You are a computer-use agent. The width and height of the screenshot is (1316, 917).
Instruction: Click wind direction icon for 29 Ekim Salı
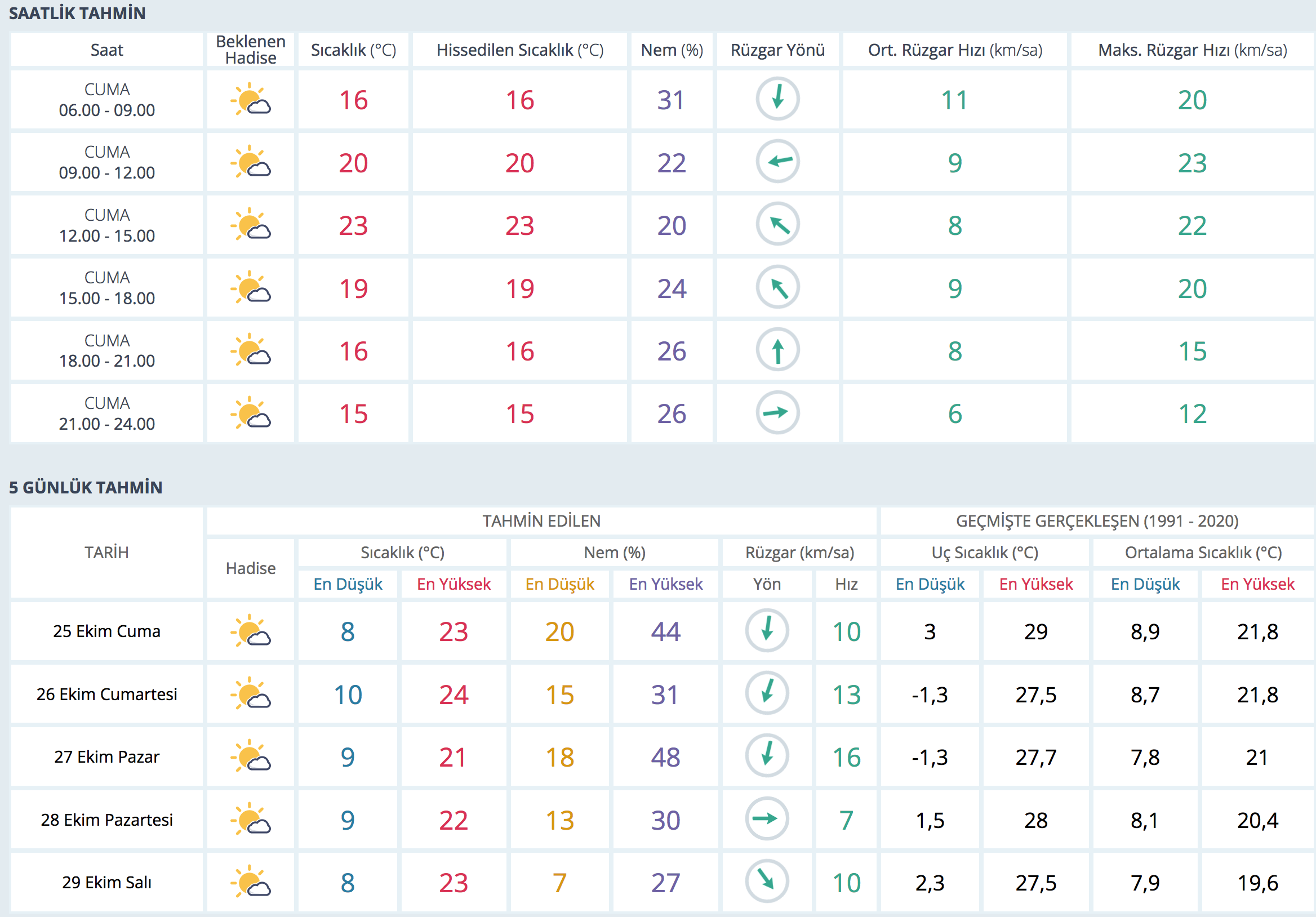(766, 882)
